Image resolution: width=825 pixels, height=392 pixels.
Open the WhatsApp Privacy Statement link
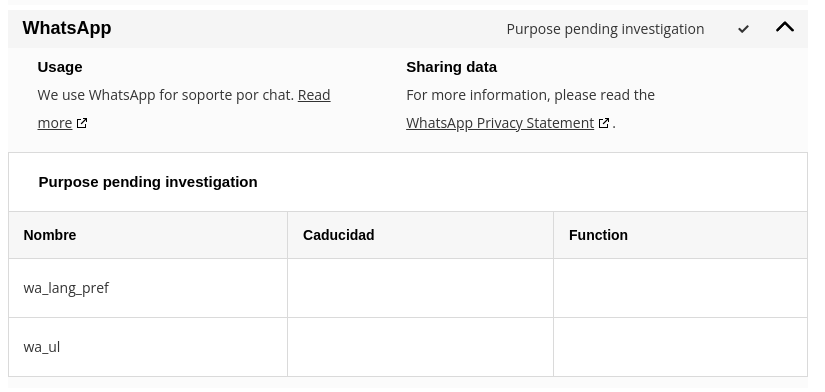(x=500, y=123)
